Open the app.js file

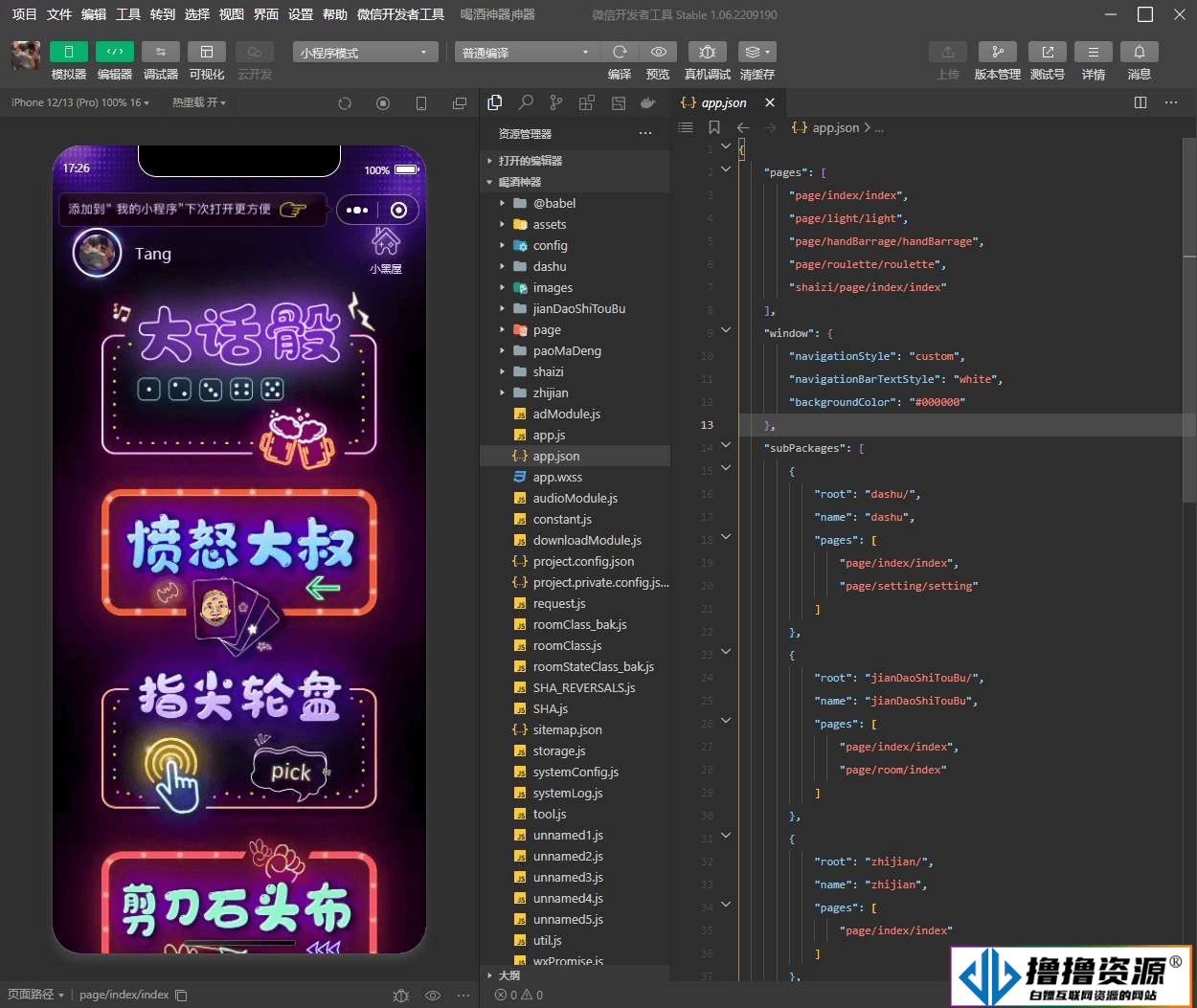[x=575, y=435]
